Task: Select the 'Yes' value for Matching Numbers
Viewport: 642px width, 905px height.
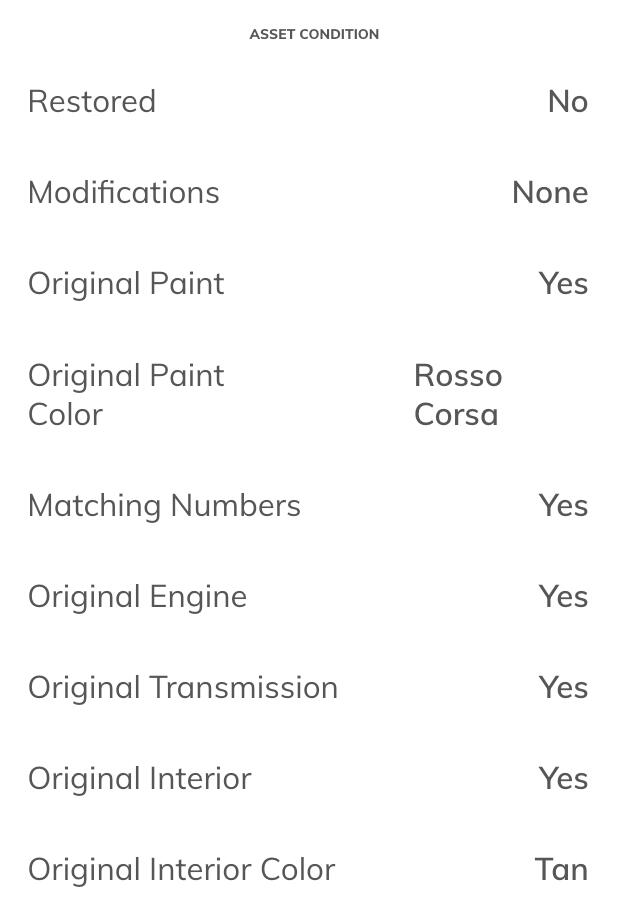Action: (563, 505)
